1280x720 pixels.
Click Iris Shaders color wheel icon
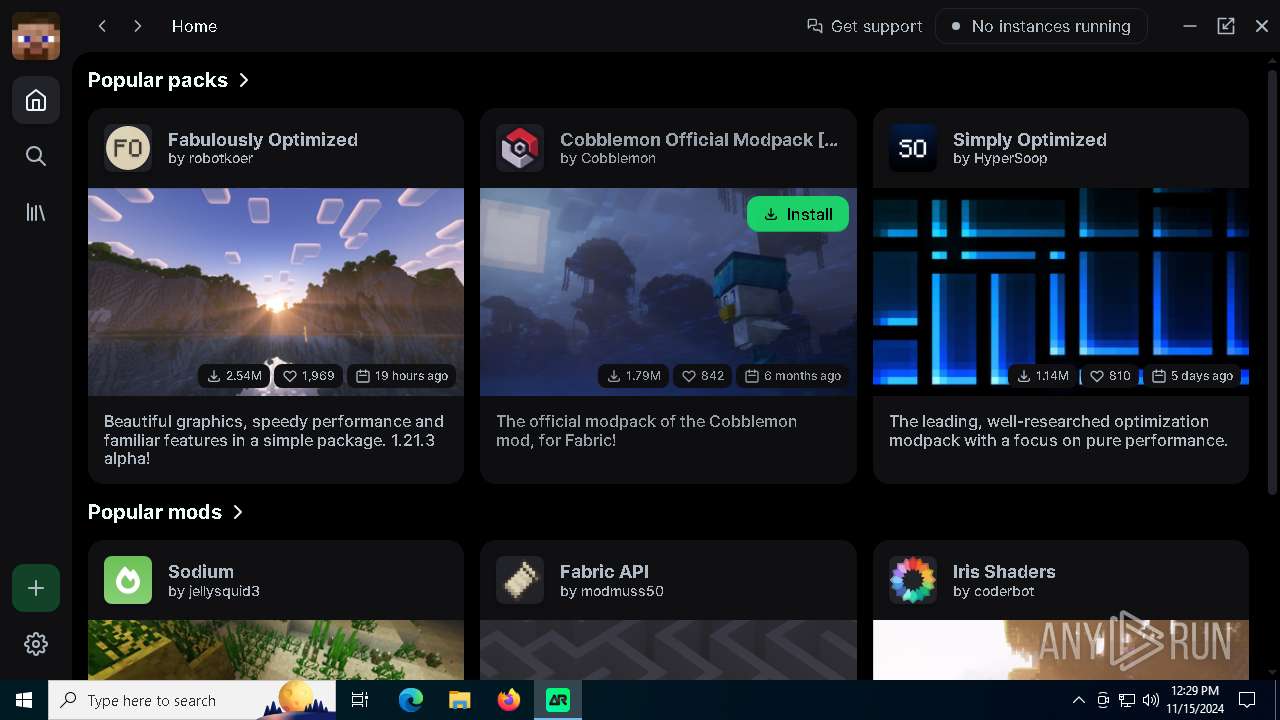pos(913,580)
